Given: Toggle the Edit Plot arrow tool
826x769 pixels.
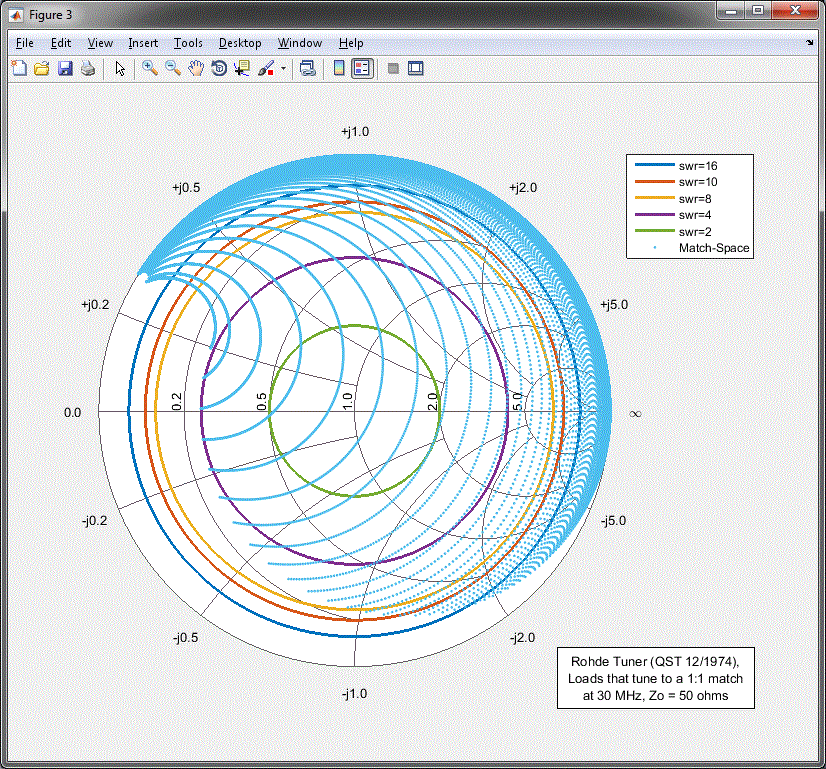Looking at the screenshot, I should click(x=120, y=68).
